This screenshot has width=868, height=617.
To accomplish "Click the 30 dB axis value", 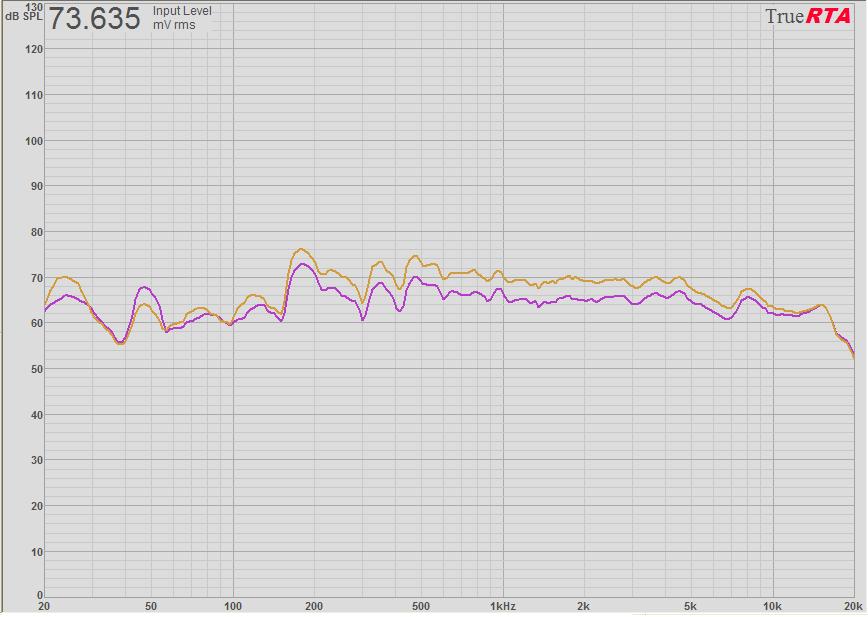I will coord(36,460).
